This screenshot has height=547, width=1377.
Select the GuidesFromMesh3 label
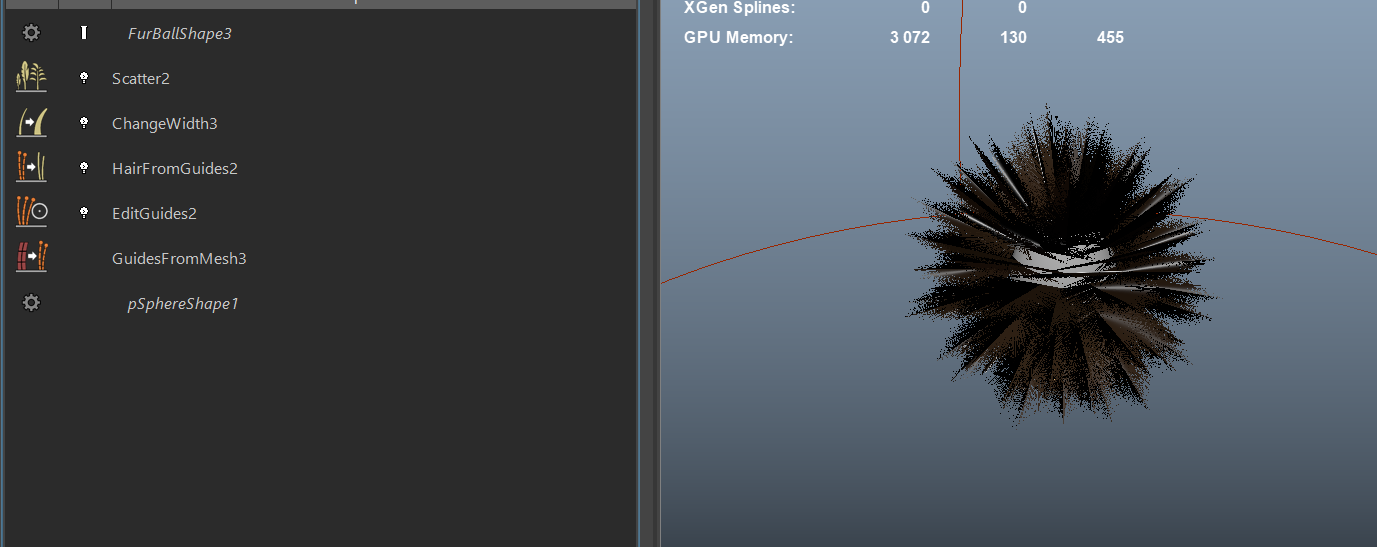[179, 259]
